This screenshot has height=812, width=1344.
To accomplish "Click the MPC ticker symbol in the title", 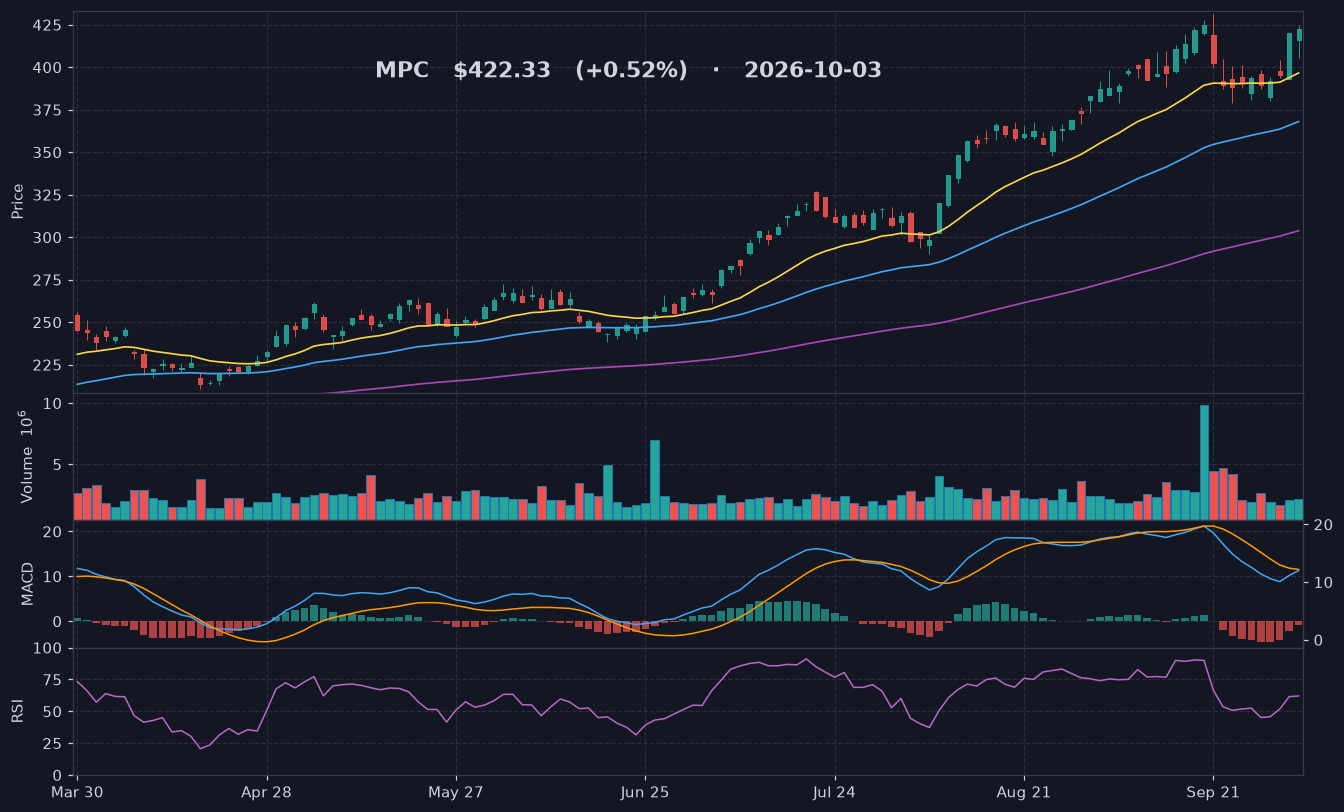I will (402, 70).
